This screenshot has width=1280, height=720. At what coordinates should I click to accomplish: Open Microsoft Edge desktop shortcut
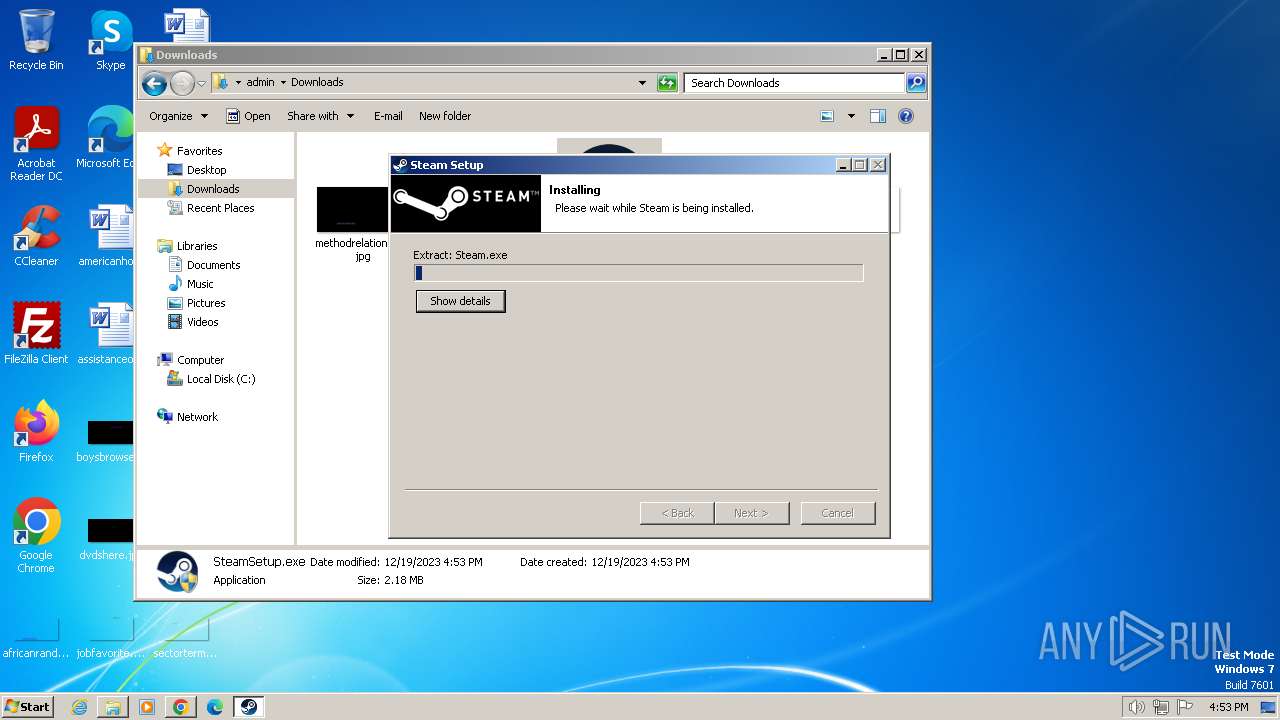[105, 138]
